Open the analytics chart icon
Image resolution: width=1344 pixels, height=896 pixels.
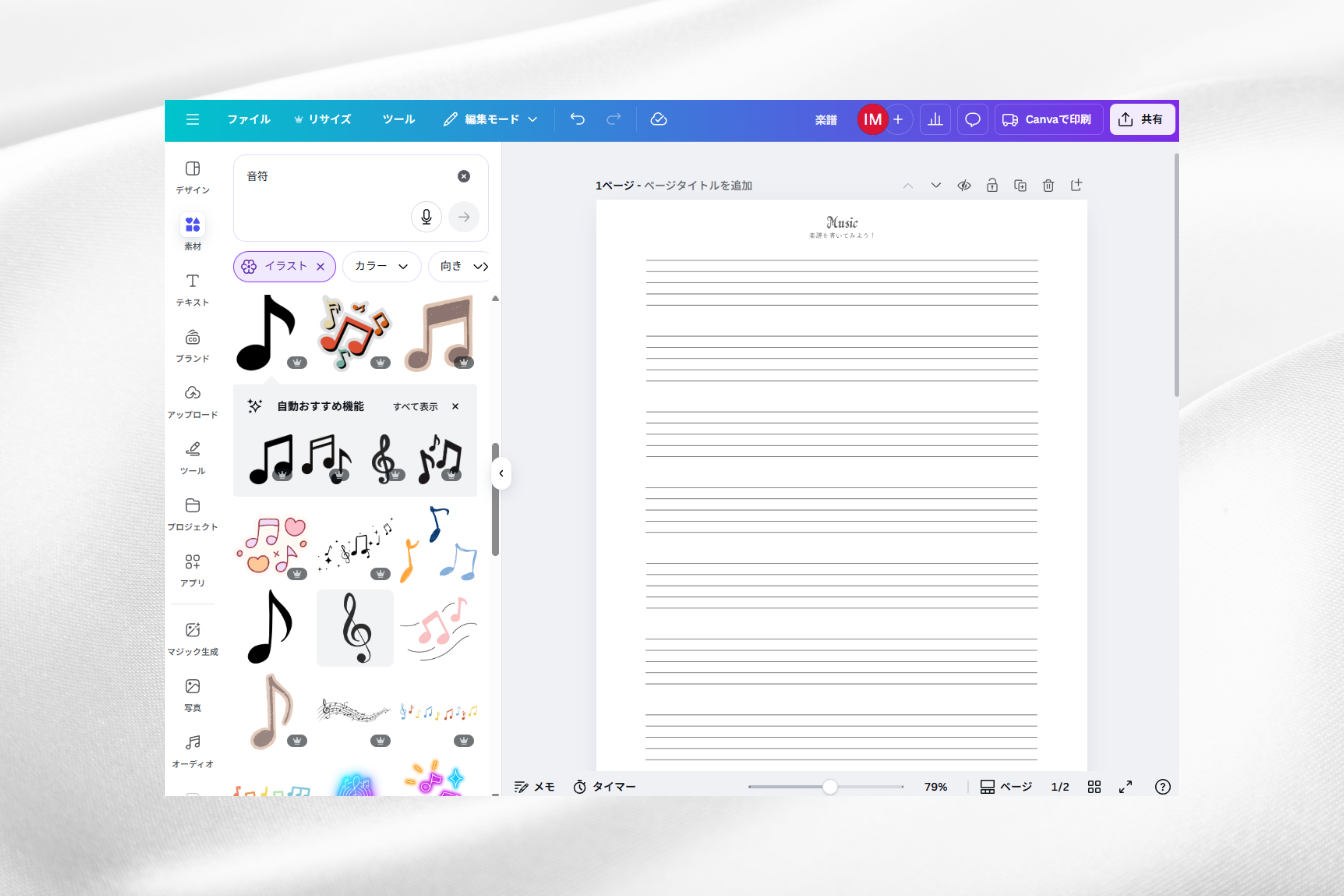tap(935, 119)
